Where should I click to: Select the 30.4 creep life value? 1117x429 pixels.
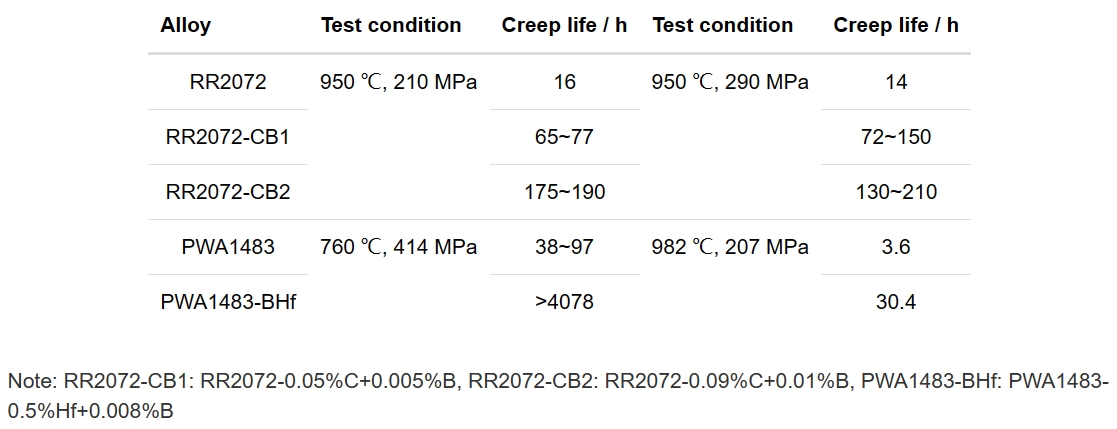895,302
